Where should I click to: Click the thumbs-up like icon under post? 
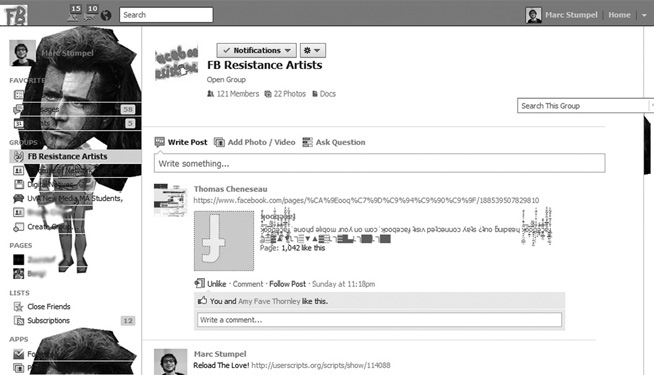(x=202, y=300)
